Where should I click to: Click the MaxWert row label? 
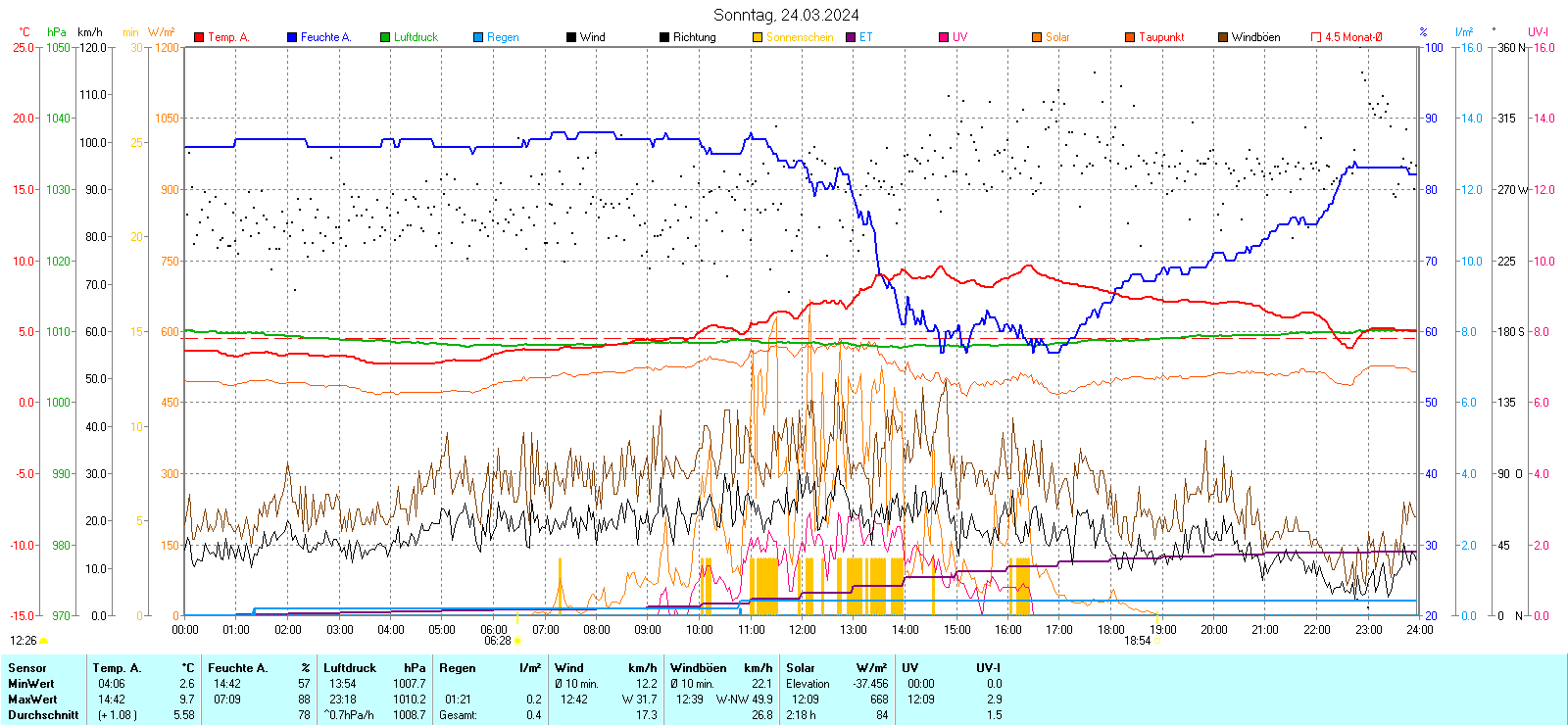click(32, 700)
